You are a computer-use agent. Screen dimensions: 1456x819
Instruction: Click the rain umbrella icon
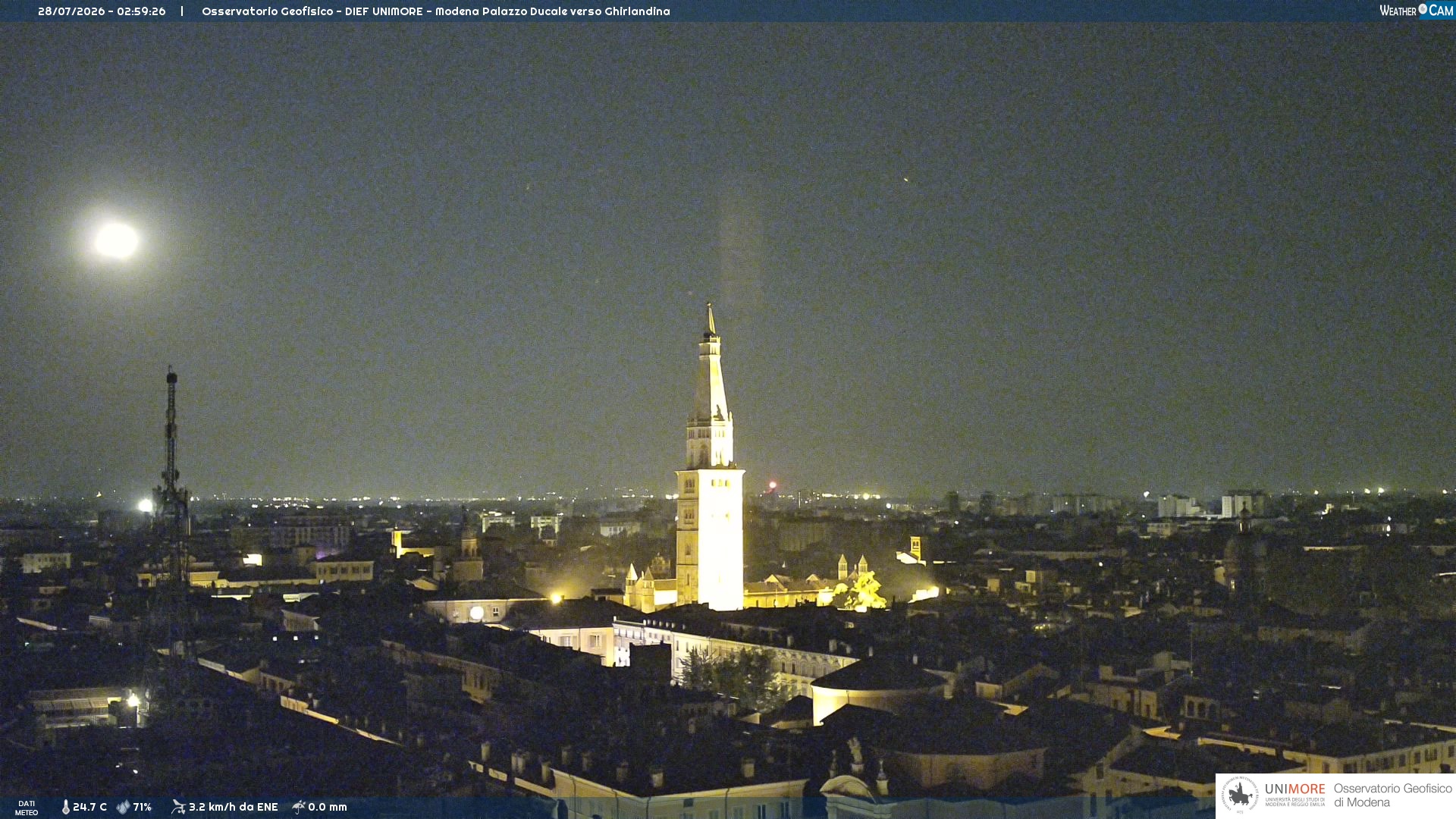[x=299, y=807]
